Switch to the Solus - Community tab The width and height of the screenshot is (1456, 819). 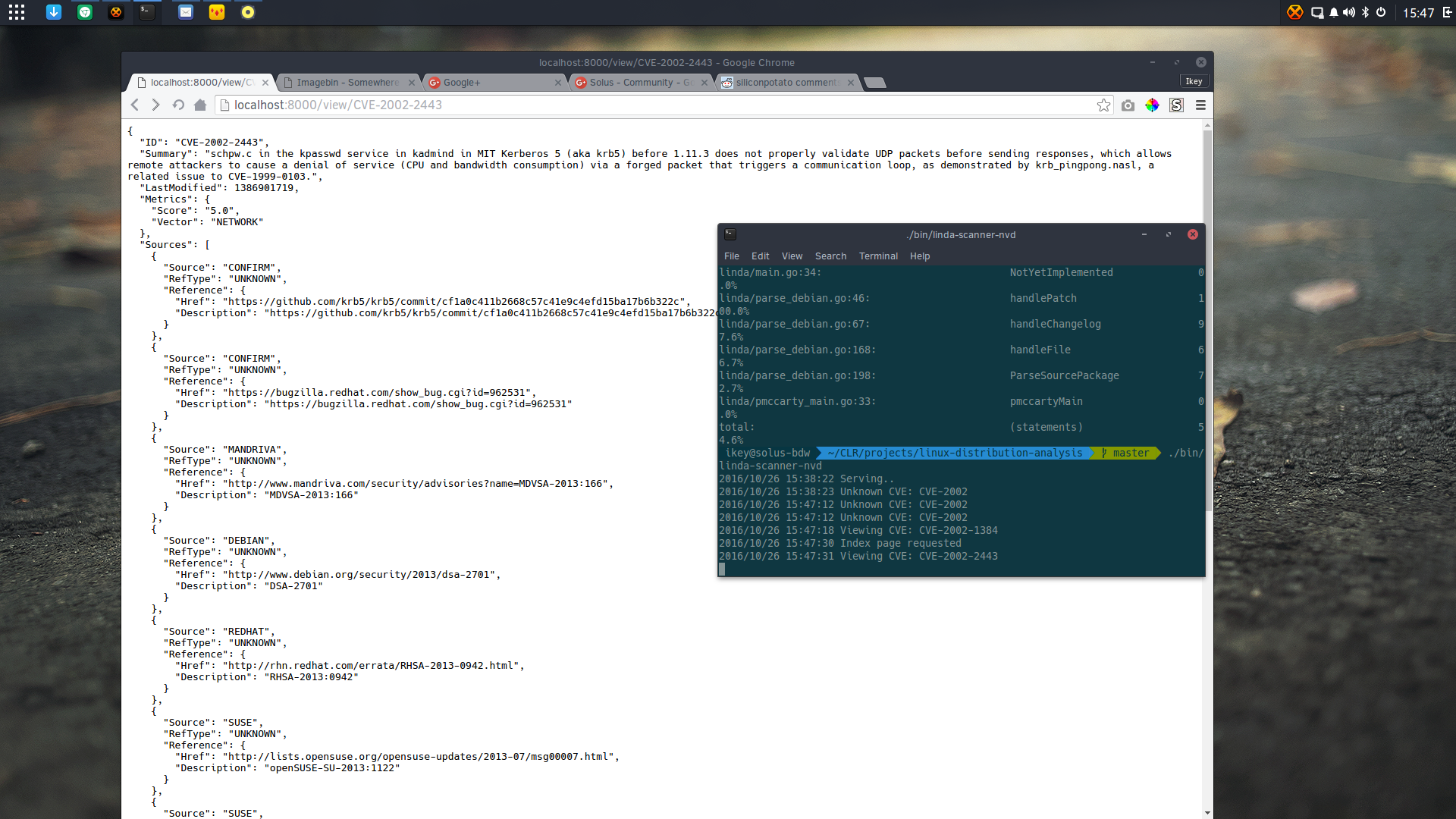(x=642, y=83)
